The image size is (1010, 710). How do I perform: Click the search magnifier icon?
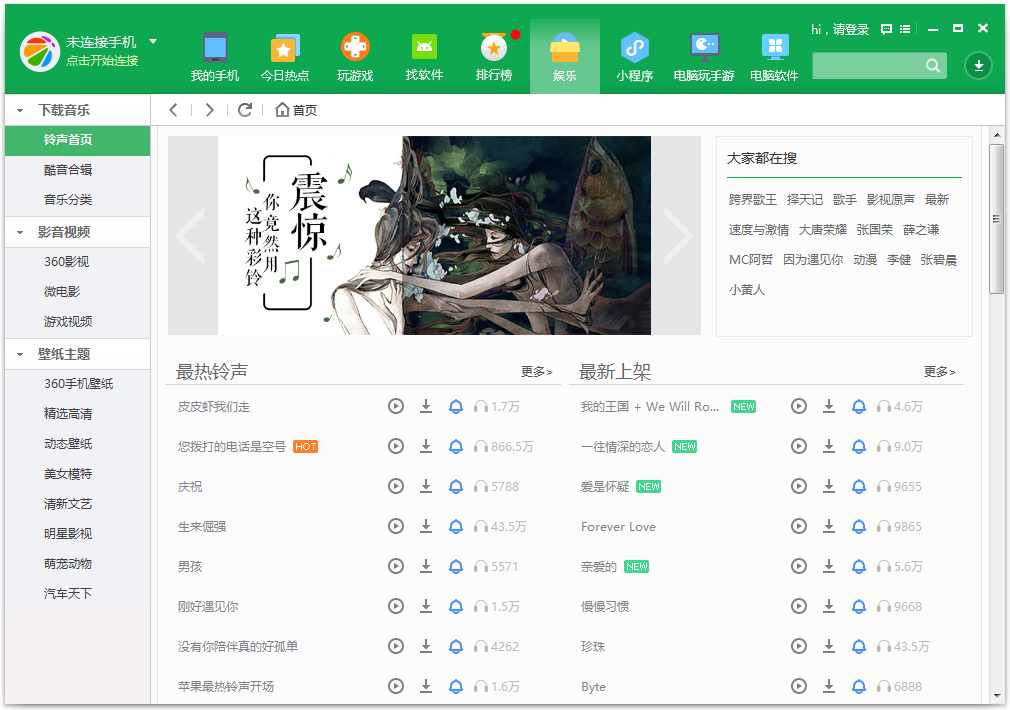(932, 65)
